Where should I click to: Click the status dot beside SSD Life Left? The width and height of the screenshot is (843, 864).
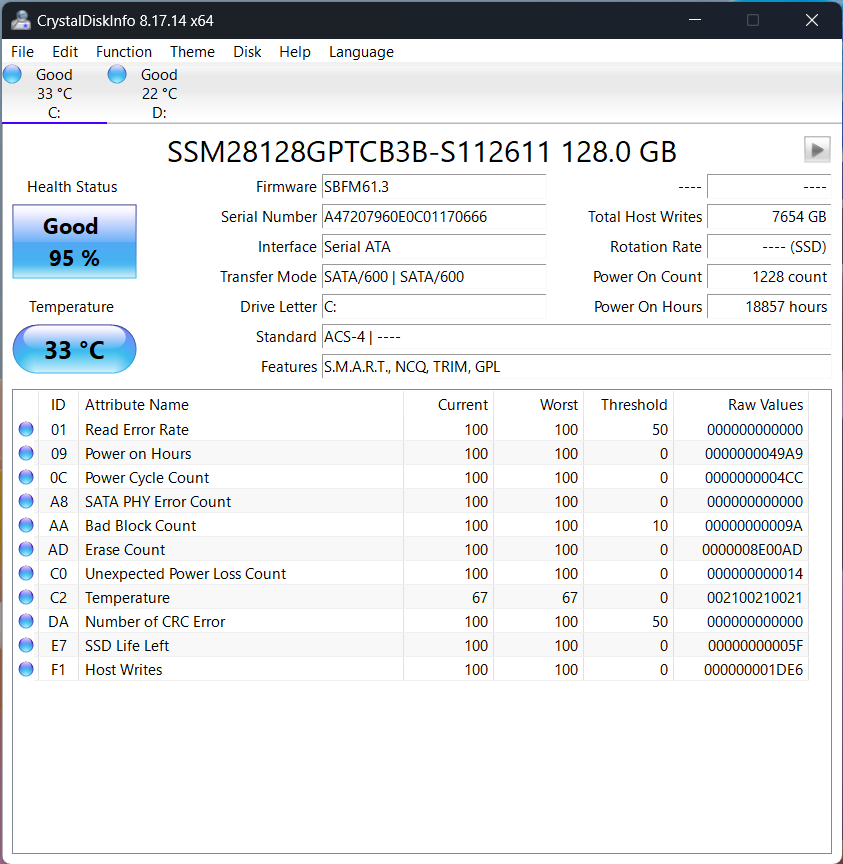(25, 645)
